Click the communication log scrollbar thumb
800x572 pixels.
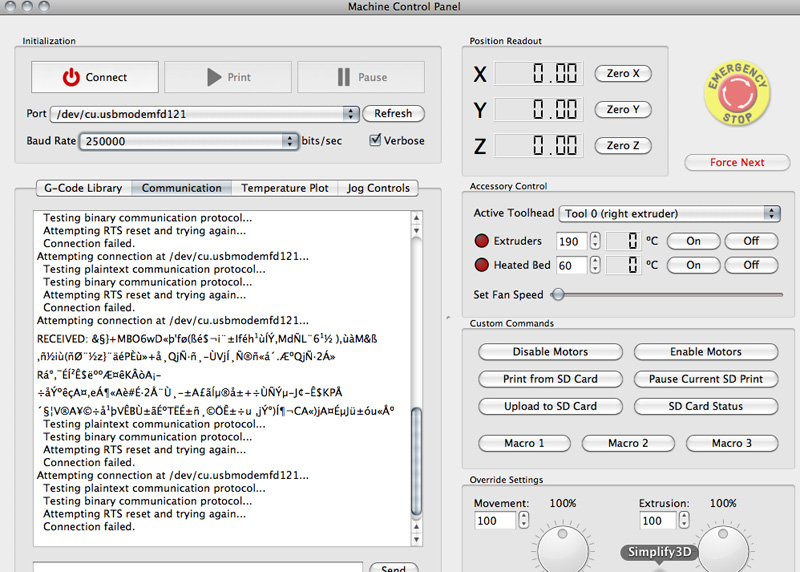[416, 461]
